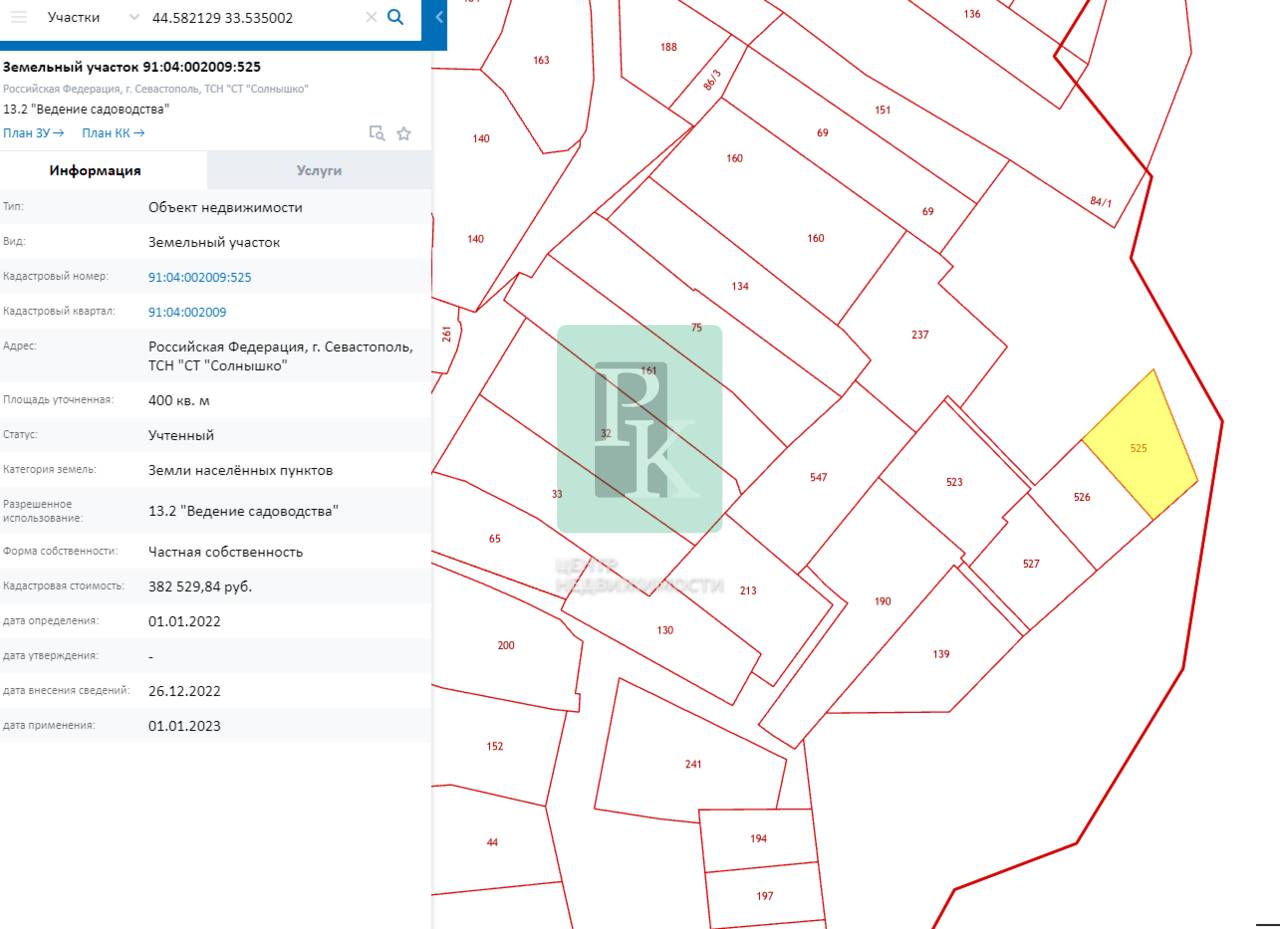Screen dimensions: 1280x929
Task: Click parcel 237 on the map
Action: [x=921, y=334]
